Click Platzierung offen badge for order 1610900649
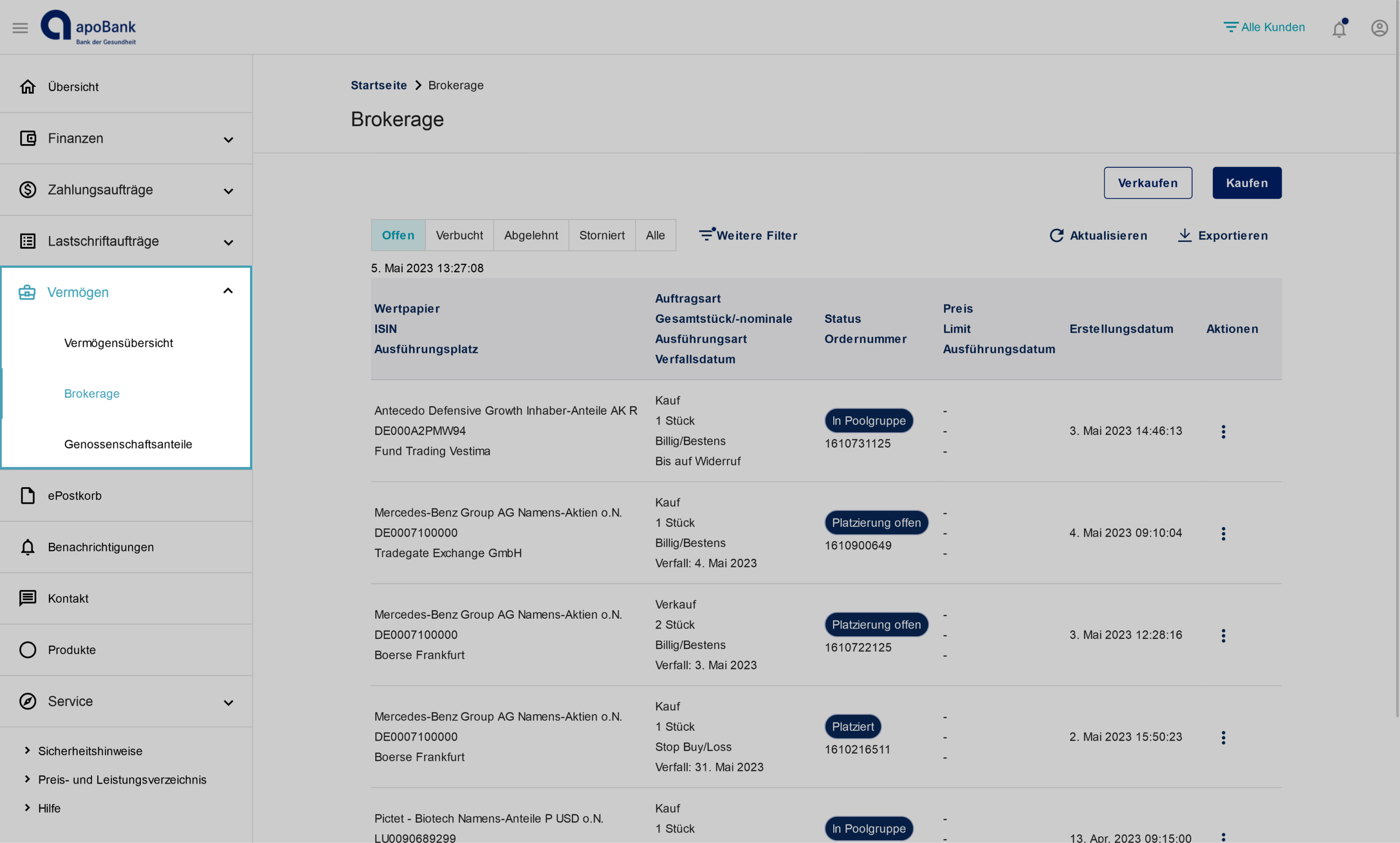 (x=876, y=523)
